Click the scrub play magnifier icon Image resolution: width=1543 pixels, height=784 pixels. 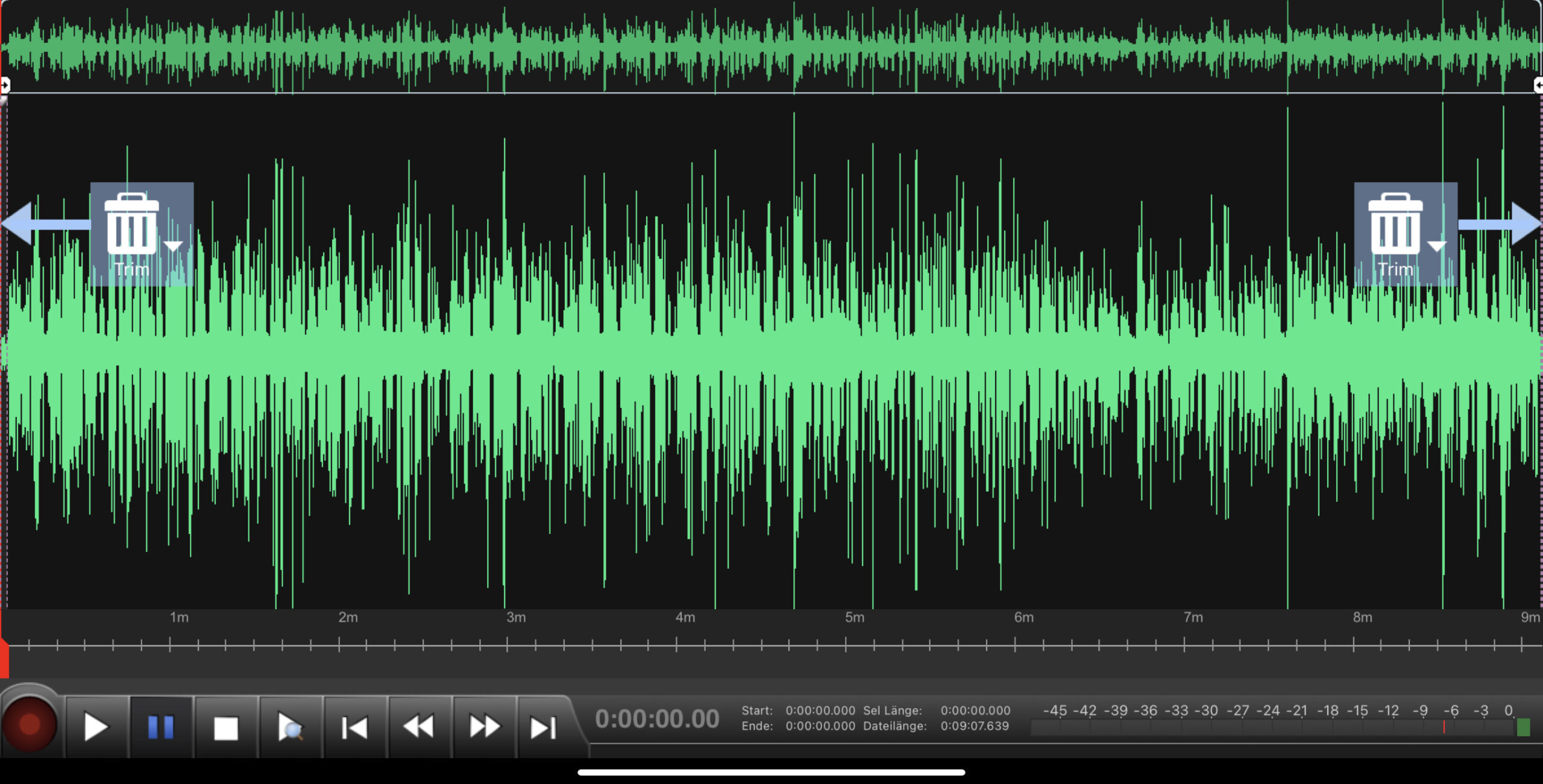[291, 727]
